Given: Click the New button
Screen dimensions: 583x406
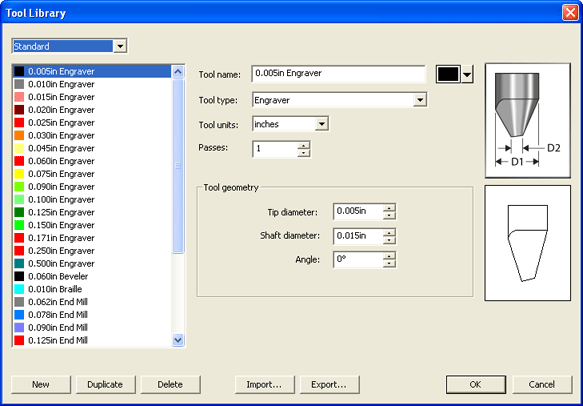Looking at the screenshot, I should 41,384.
